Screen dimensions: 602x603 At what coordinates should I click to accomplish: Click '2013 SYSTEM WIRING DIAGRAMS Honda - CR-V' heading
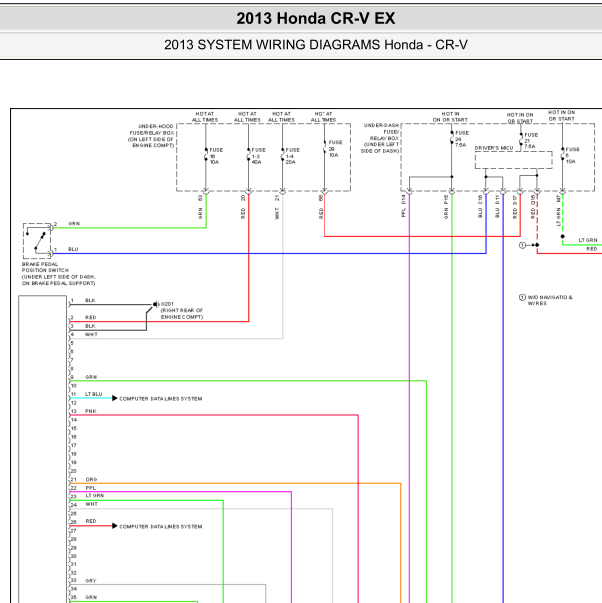pos(315,45)
